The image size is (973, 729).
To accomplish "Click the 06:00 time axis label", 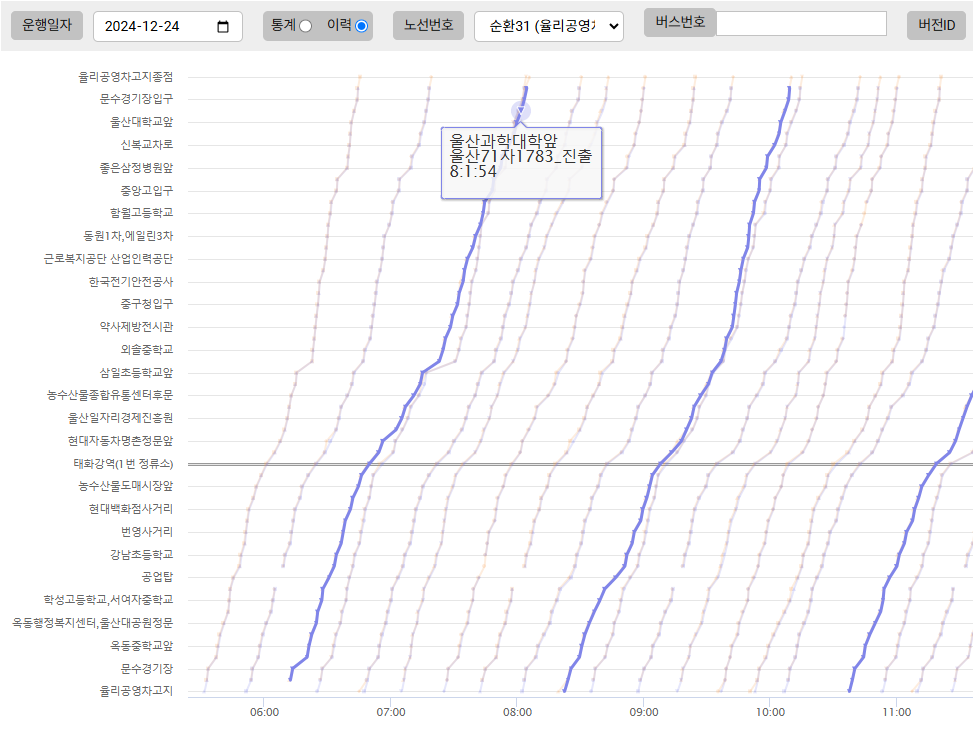I will (x=264, y=712).
